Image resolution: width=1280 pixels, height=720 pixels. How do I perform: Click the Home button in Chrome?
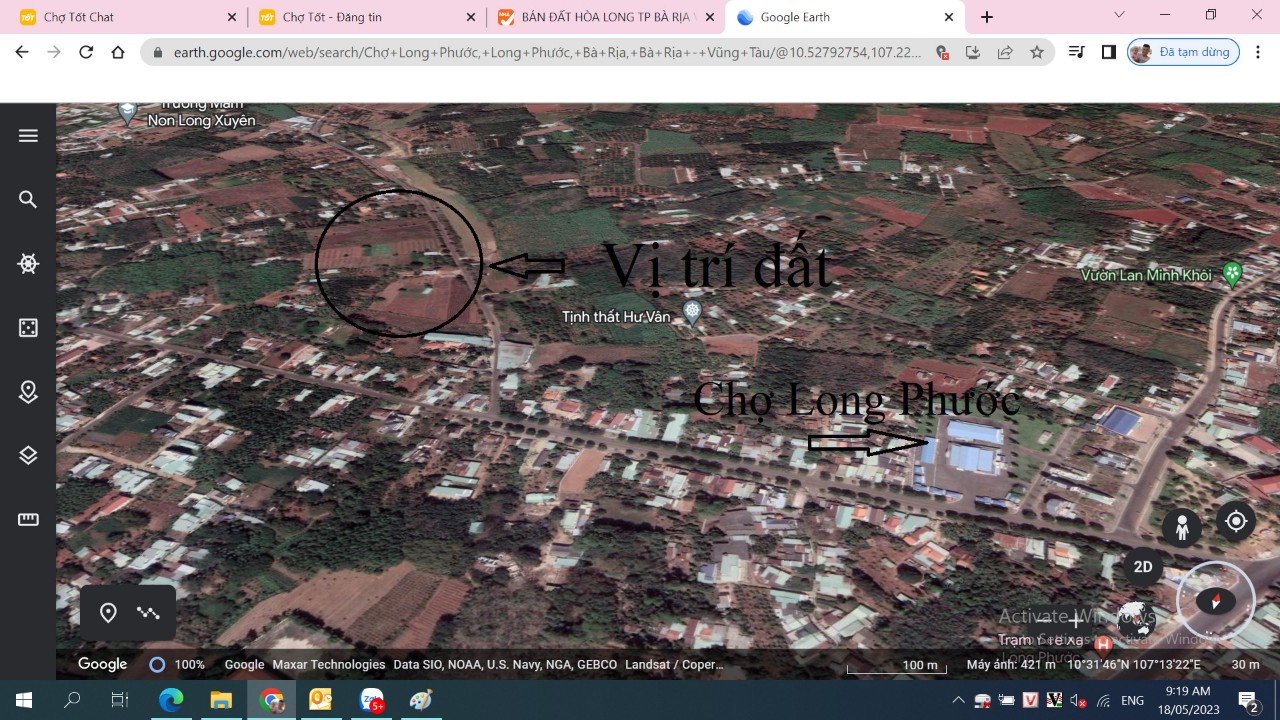point(118,52)
